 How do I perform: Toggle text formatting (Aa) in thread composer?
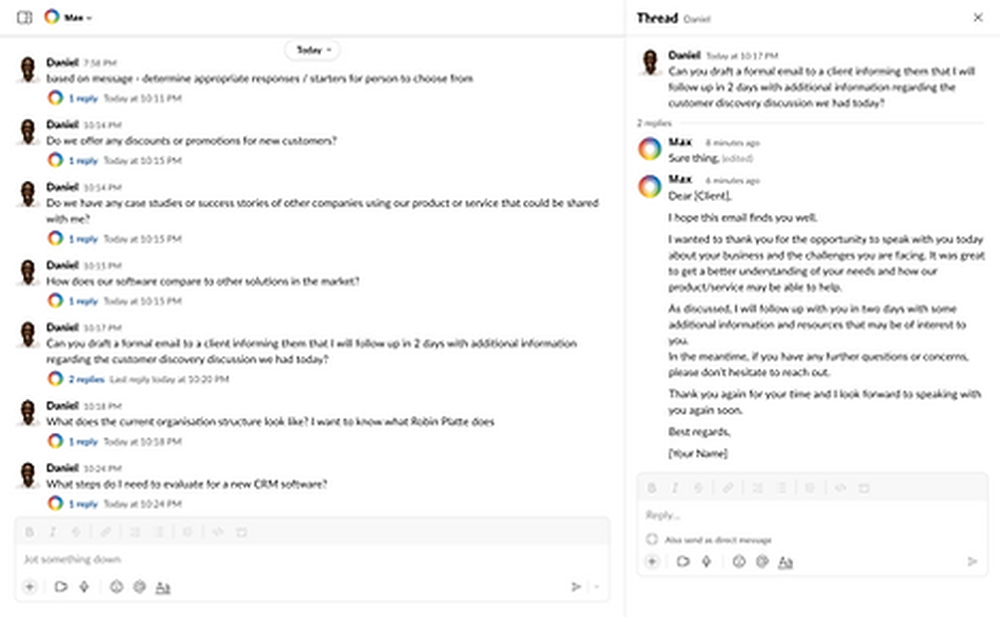pos(786,562)
